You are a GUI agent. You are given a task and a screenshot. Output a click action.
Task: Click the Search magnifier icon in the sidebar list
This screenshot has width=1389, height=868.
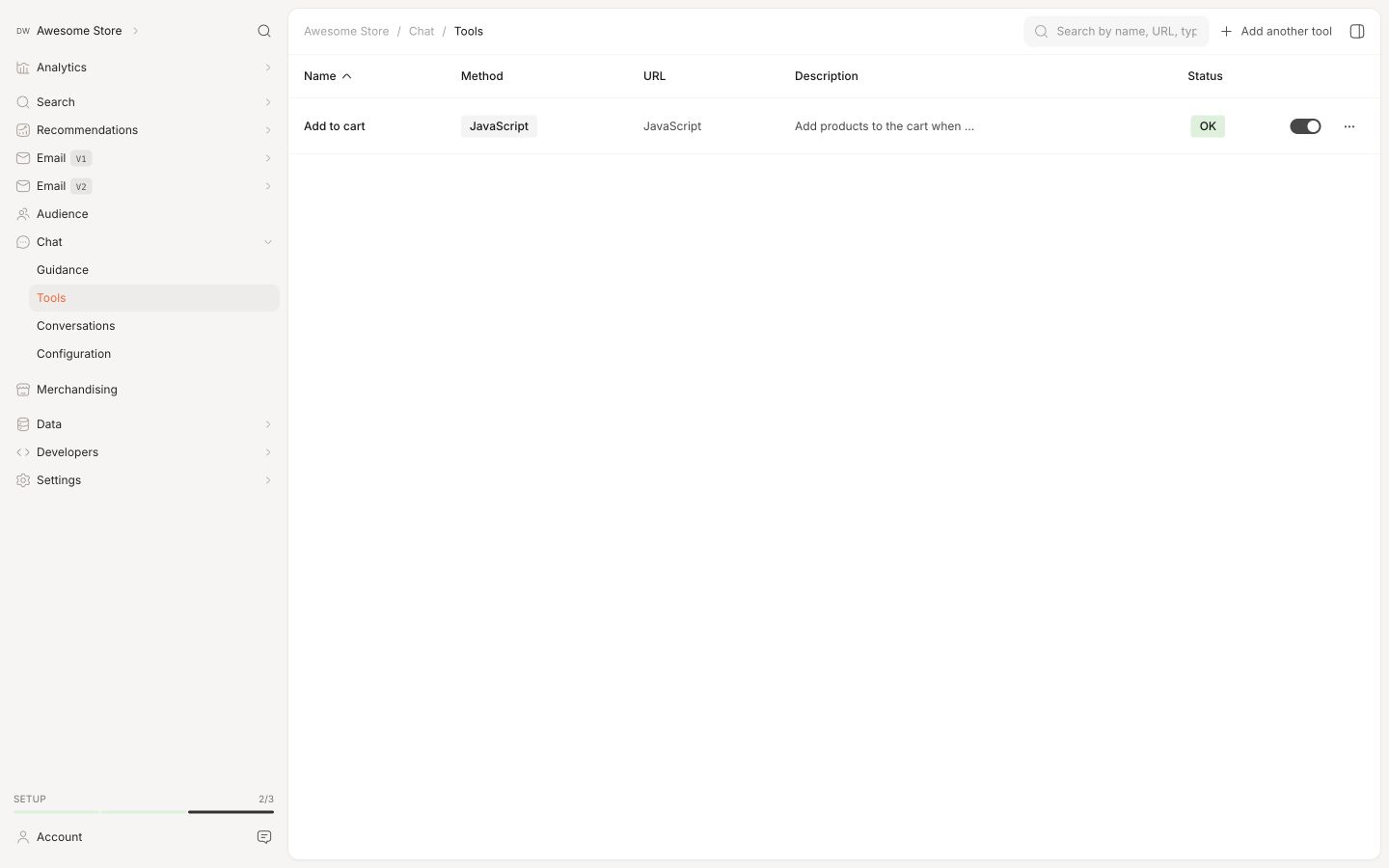coord(23,102)
